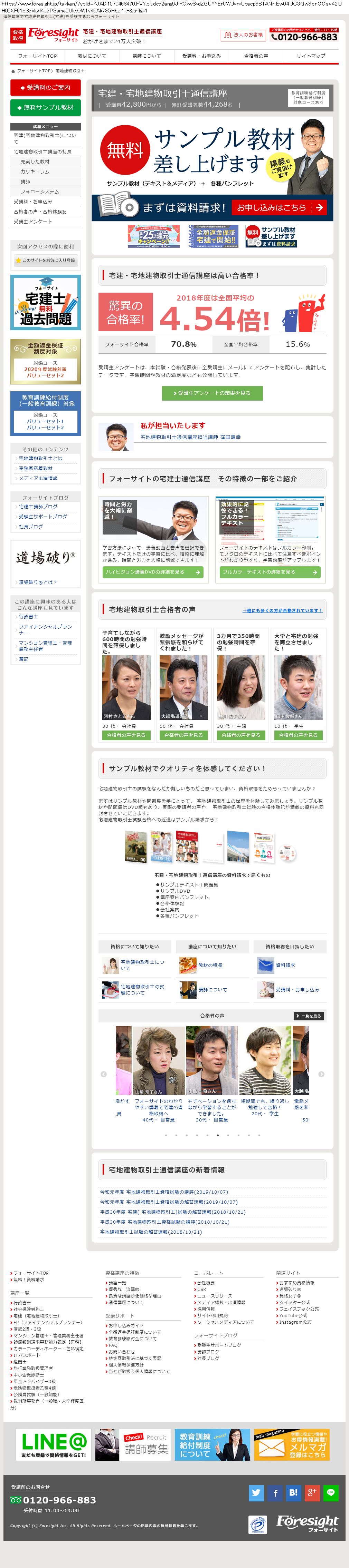Click the 受講生アンケートの結果を見る button
This screenshot has width=349, height=1568.
point(212,393)
